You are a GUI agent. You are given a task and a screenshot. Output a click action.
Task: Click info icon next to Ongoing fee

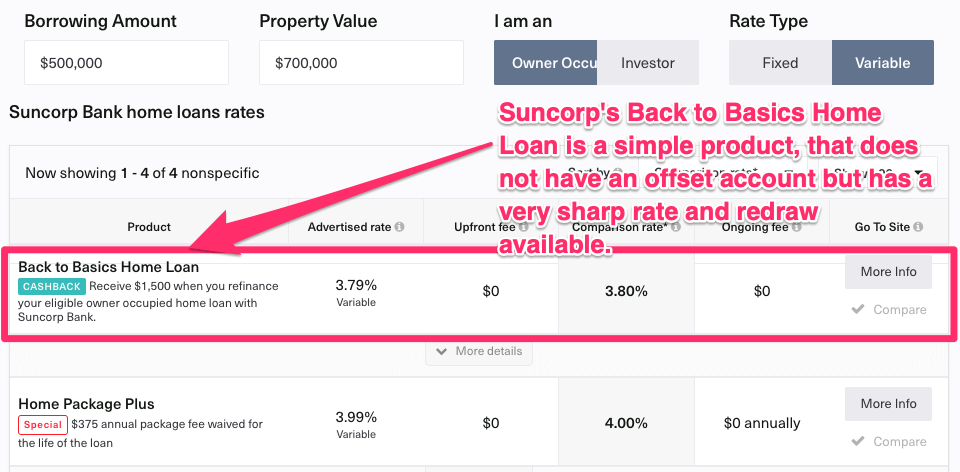[x=797, y=227]
